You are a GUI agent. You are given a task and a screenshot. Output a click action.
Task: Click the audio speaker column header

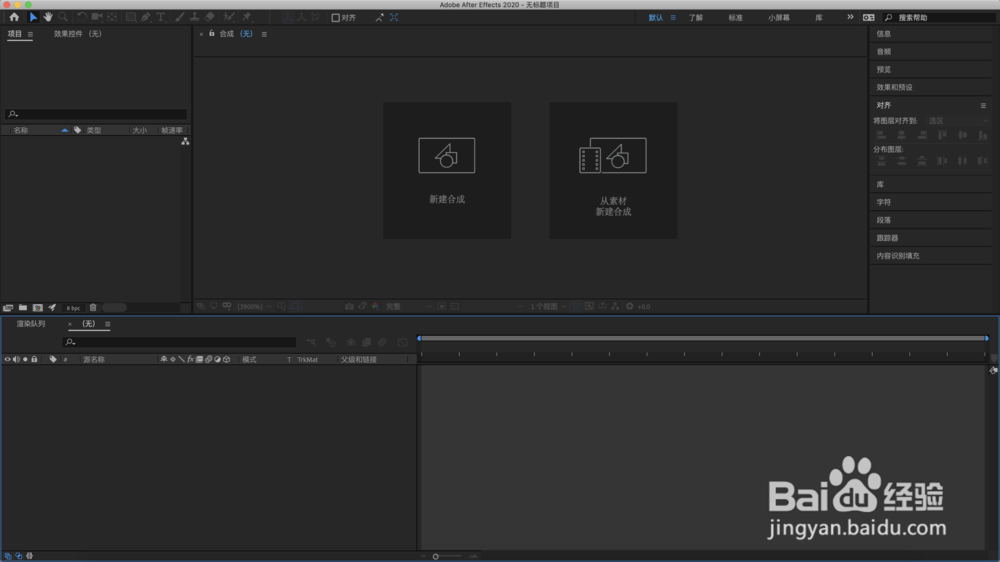click(x=17, y=359)
